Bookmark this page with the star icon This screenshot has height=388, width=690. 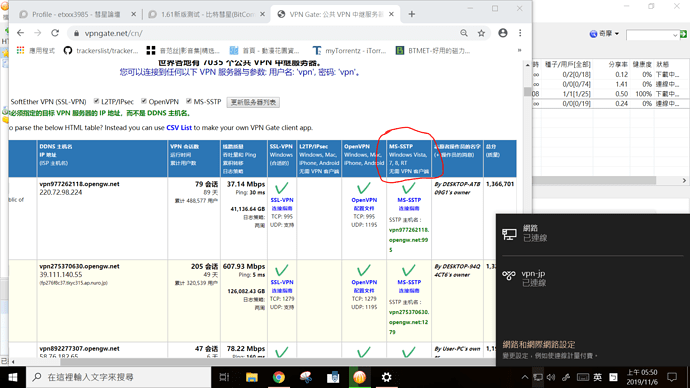[x=481, y=33]
